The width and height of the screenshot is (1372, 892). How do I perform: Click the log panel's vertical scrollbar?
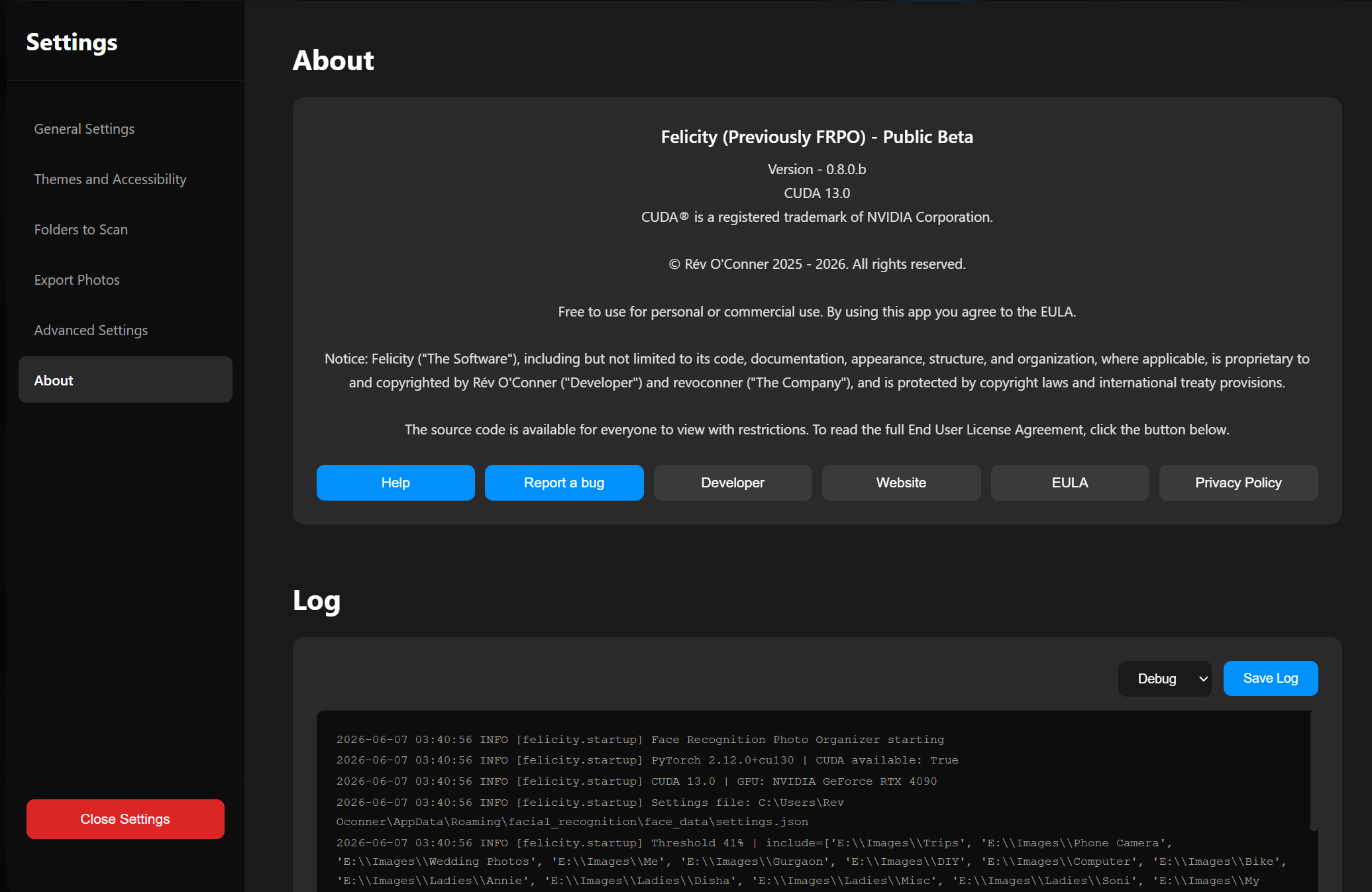[x=1314, y=771]
